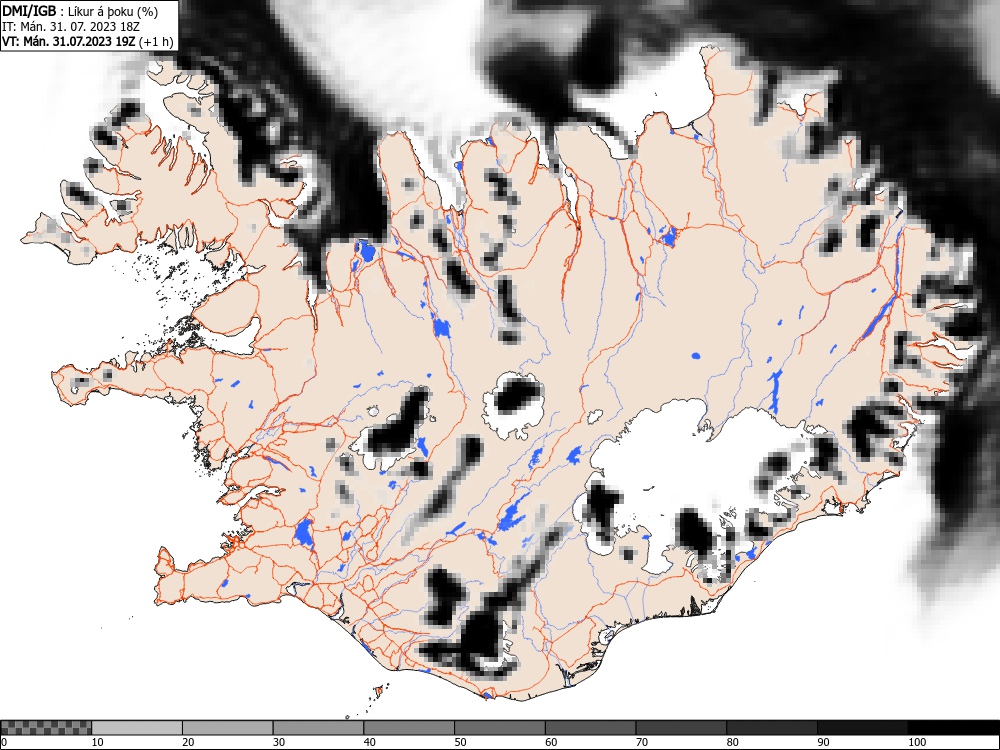The image size is (1000, 750).
Task: Click the legend label '60'
Action: click(550, 742)
